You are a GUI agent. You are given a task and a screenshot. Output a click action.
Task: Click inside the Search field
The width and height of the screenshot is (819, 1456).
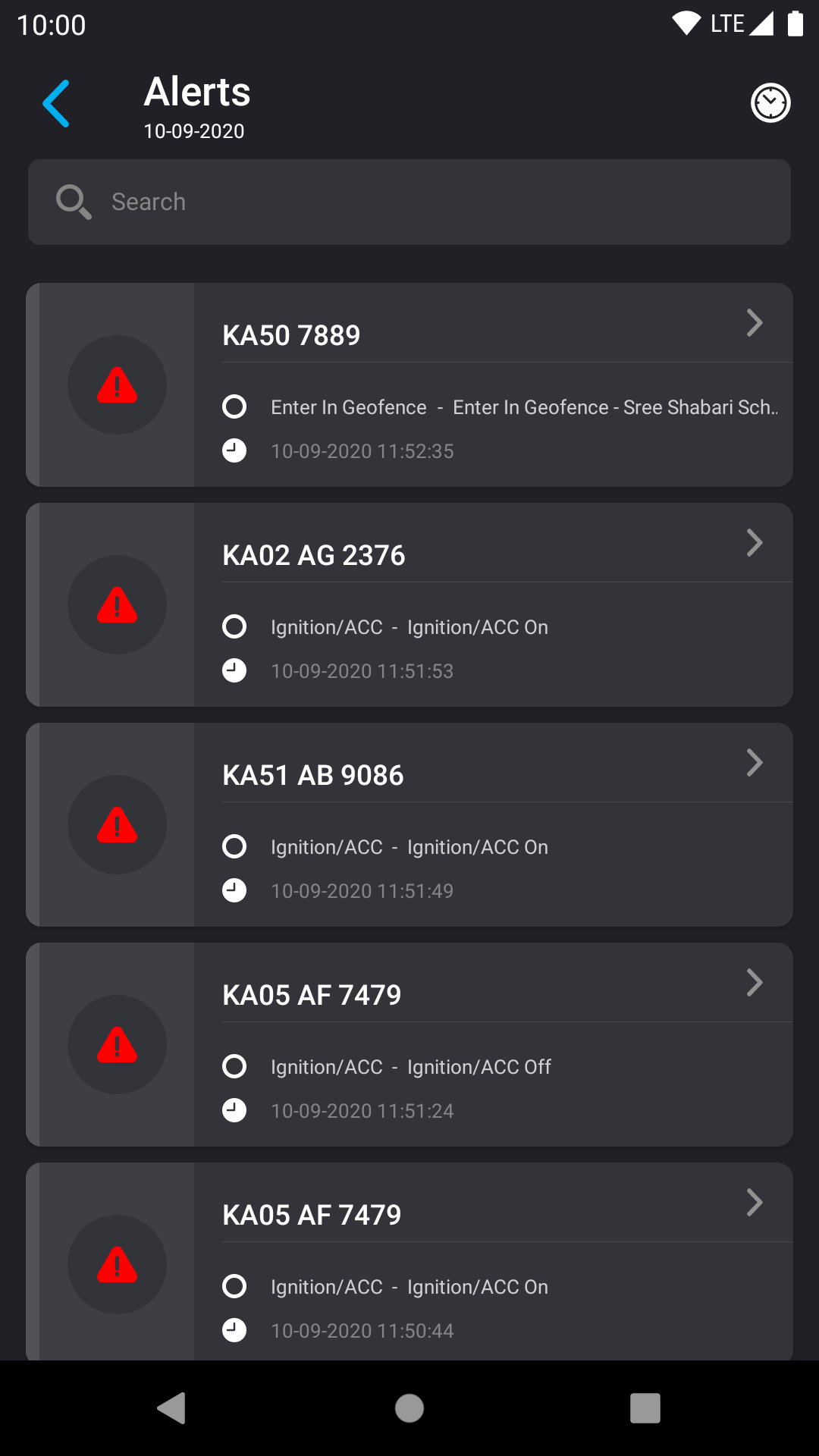(409, 202)
